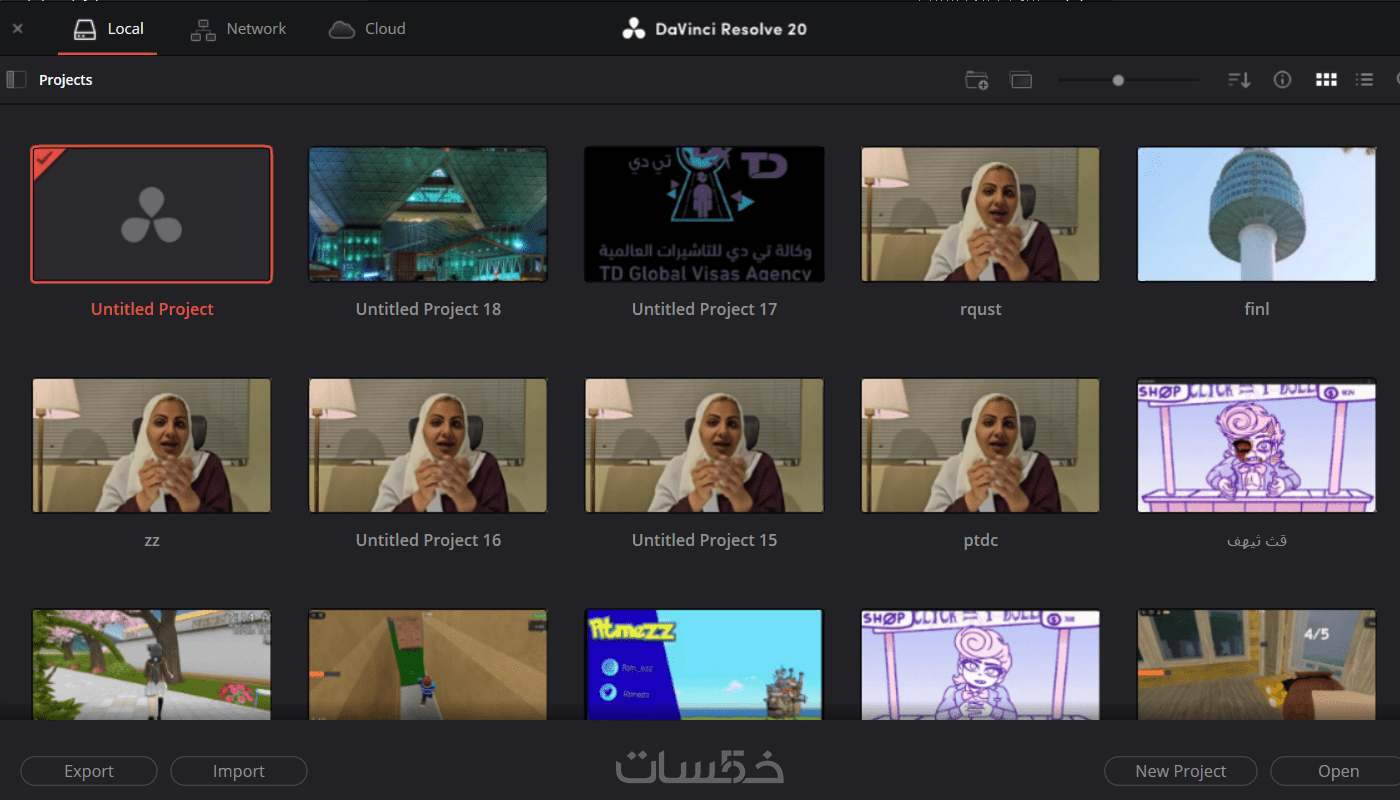Click the "قث ئيهف" project name
Image resolution: width=1400 pixels, height=800 pixels.
[x=1257, y=540]
